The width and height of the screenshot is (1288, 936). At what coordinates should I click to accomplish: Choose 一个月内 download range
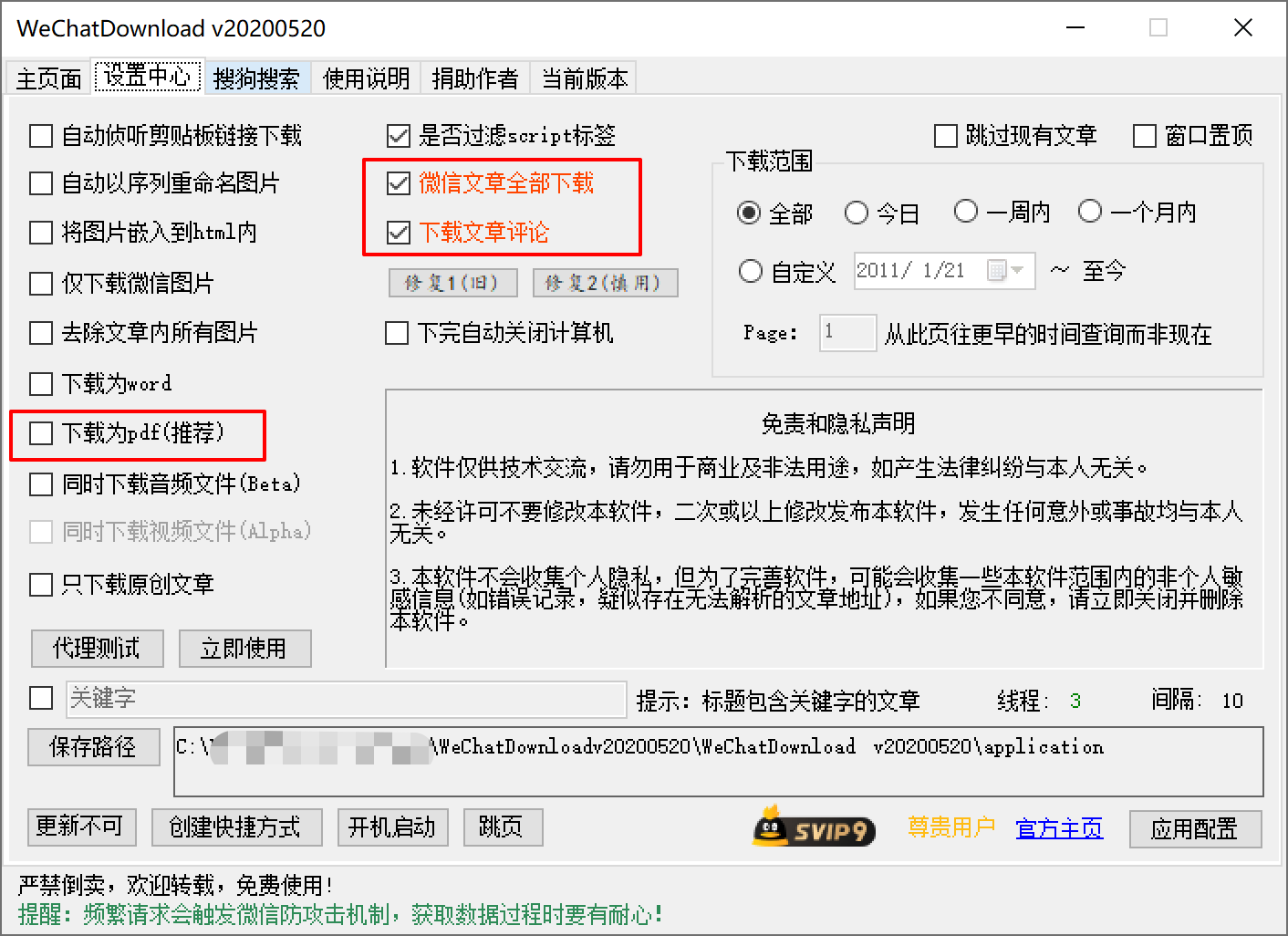(1090, 211)
